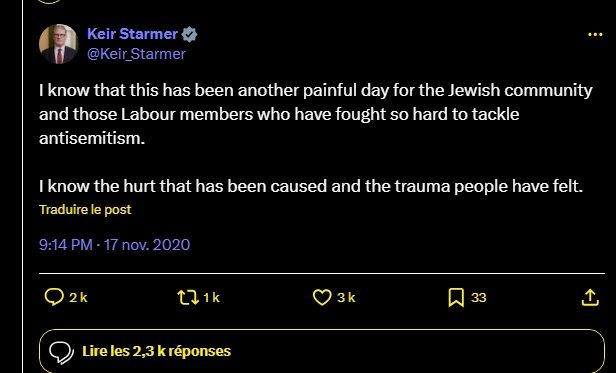Open the 9:14 PM timestamp link
The image size is (616, 373).
(66, 245)
